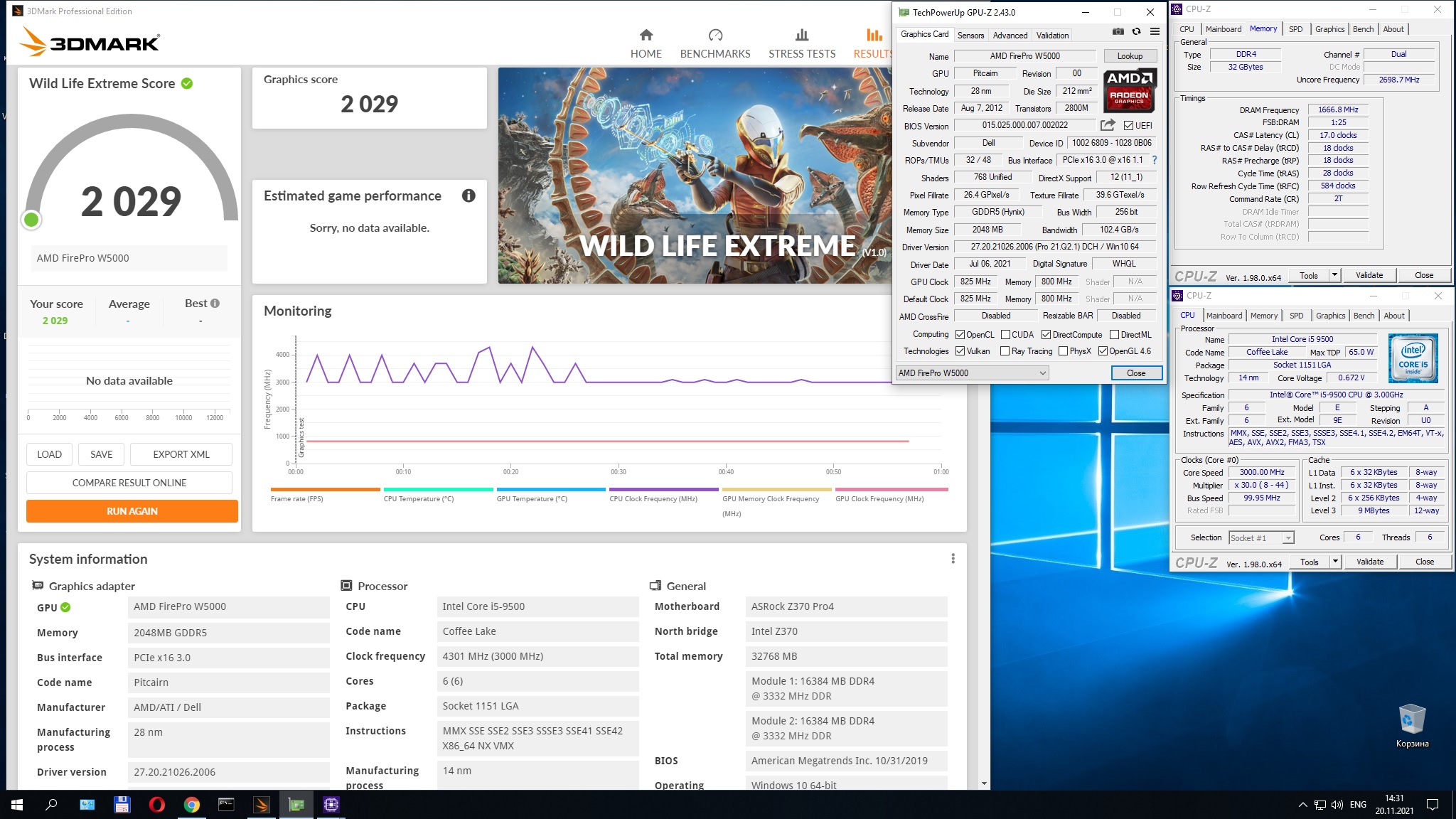Click Bus Interface question mark in GPU-Z
This screenshot has height=819, width=1456.
1155,160
